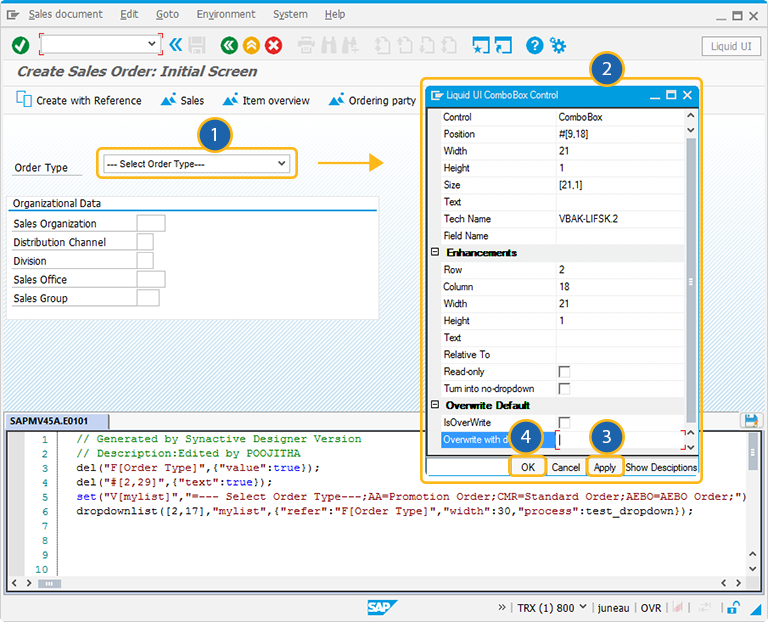768x622 pixels.
Task: Click Create with Reference button
Action: pyautogui.click(x=79, y=100)
